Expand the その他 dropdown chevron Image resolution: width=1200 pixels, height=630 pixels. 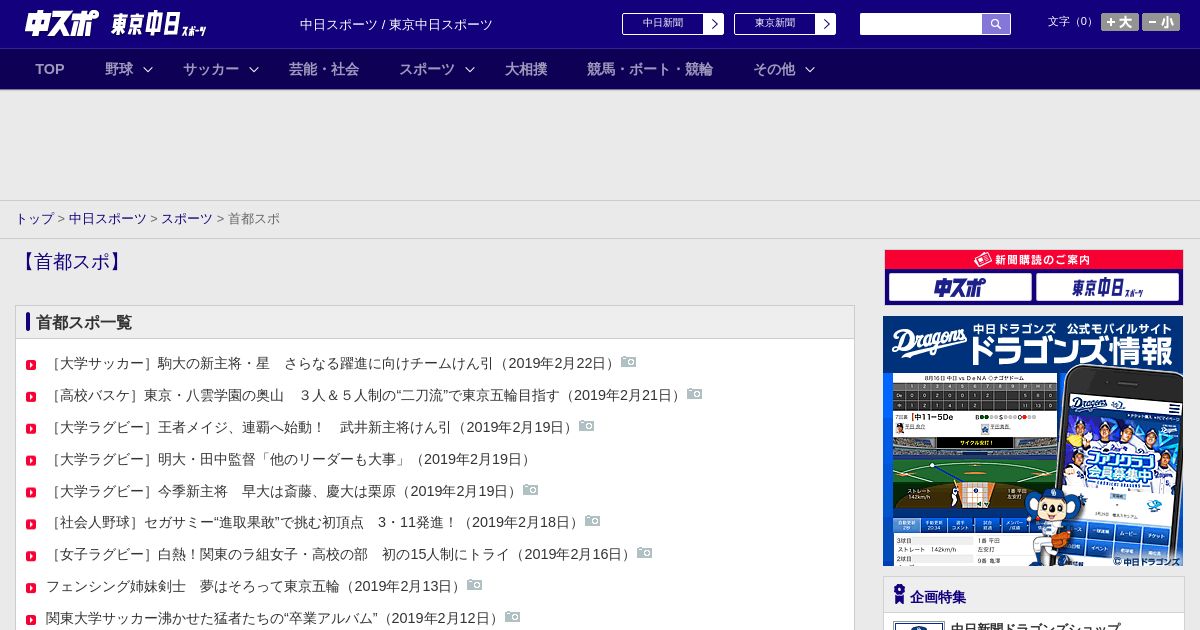[x=810, y=69]
